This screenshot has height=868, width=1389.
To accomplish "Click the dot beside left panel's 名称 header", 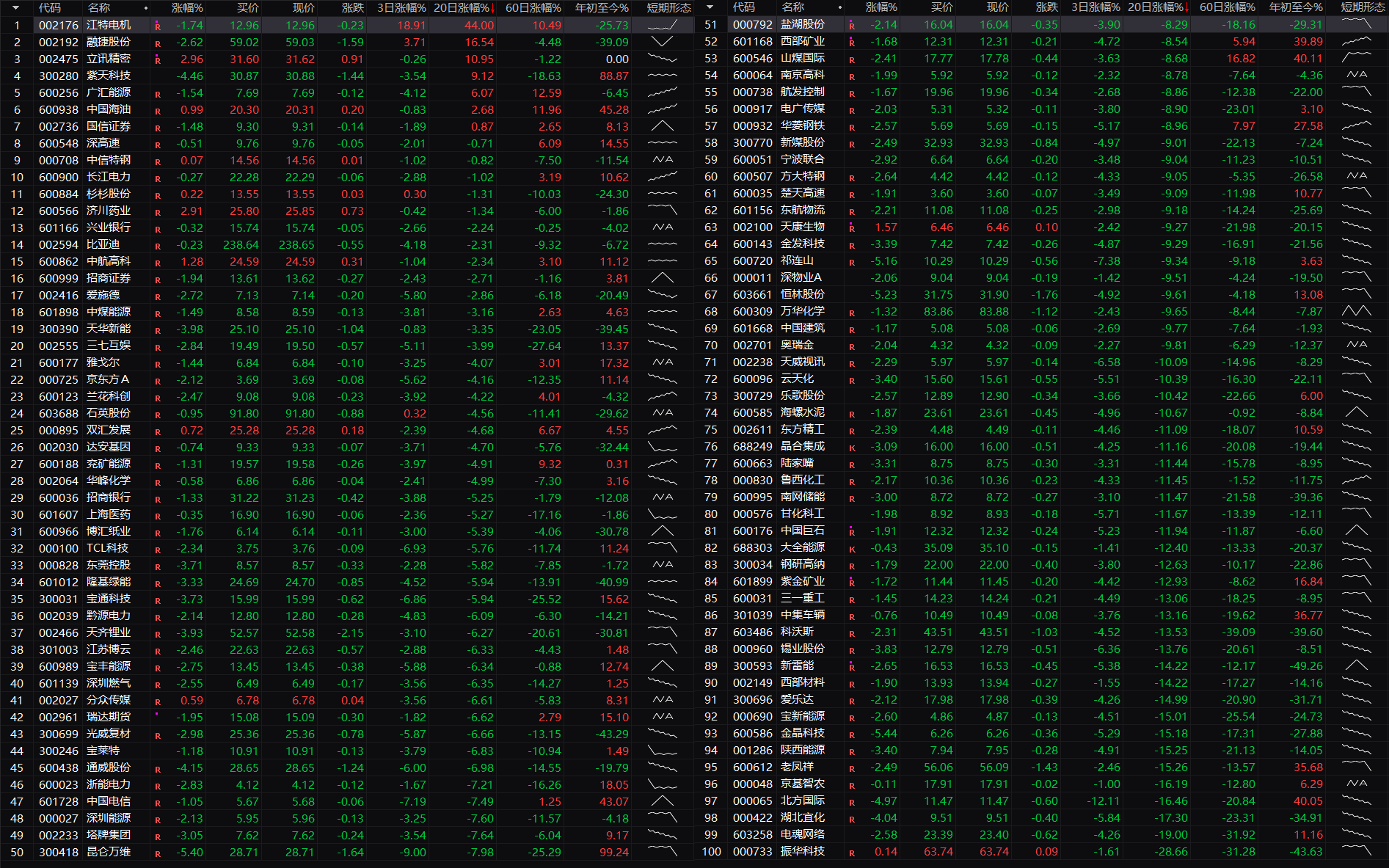I will pos(146,8).
